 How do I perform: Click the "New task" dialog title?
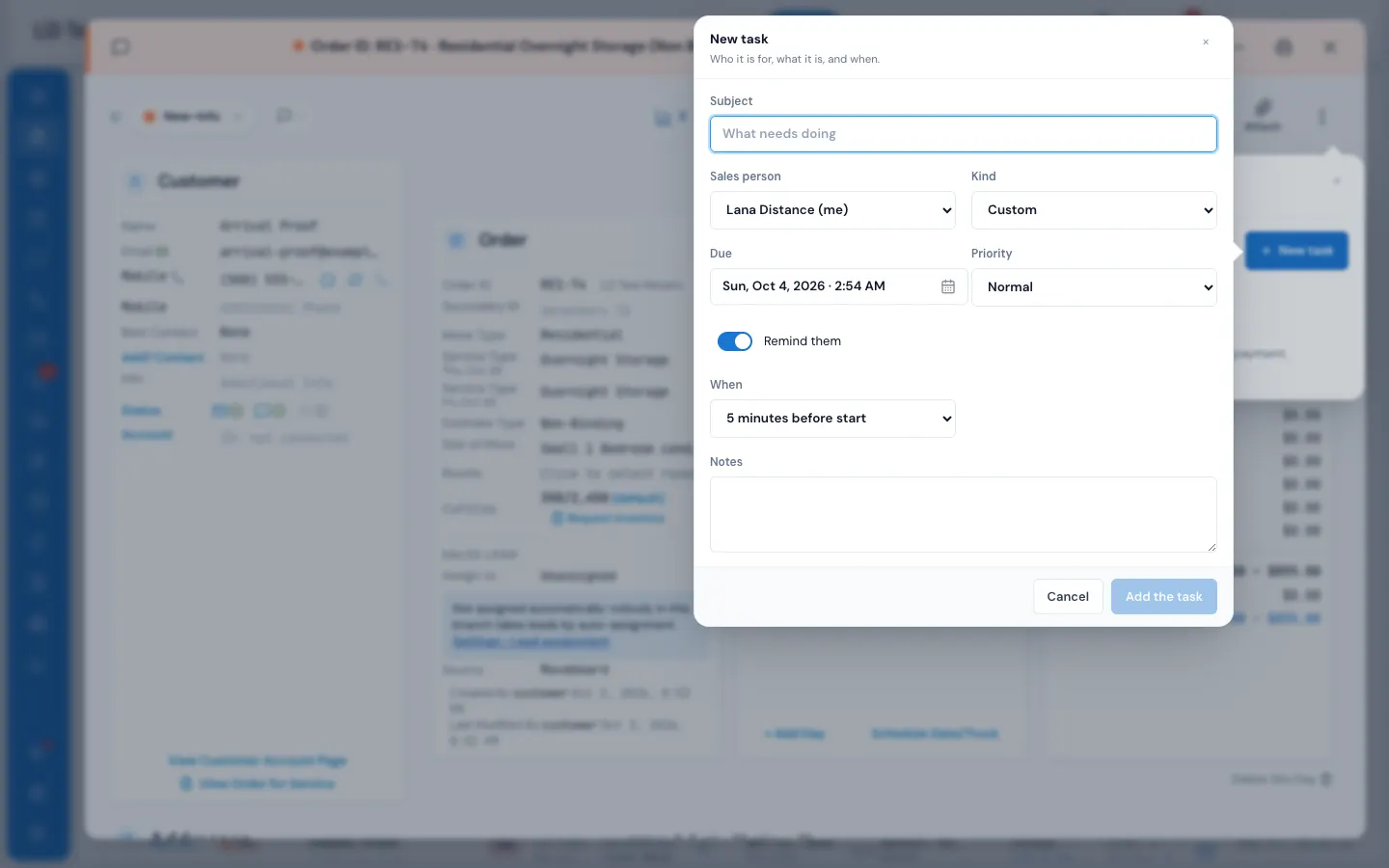pos(739,40)
